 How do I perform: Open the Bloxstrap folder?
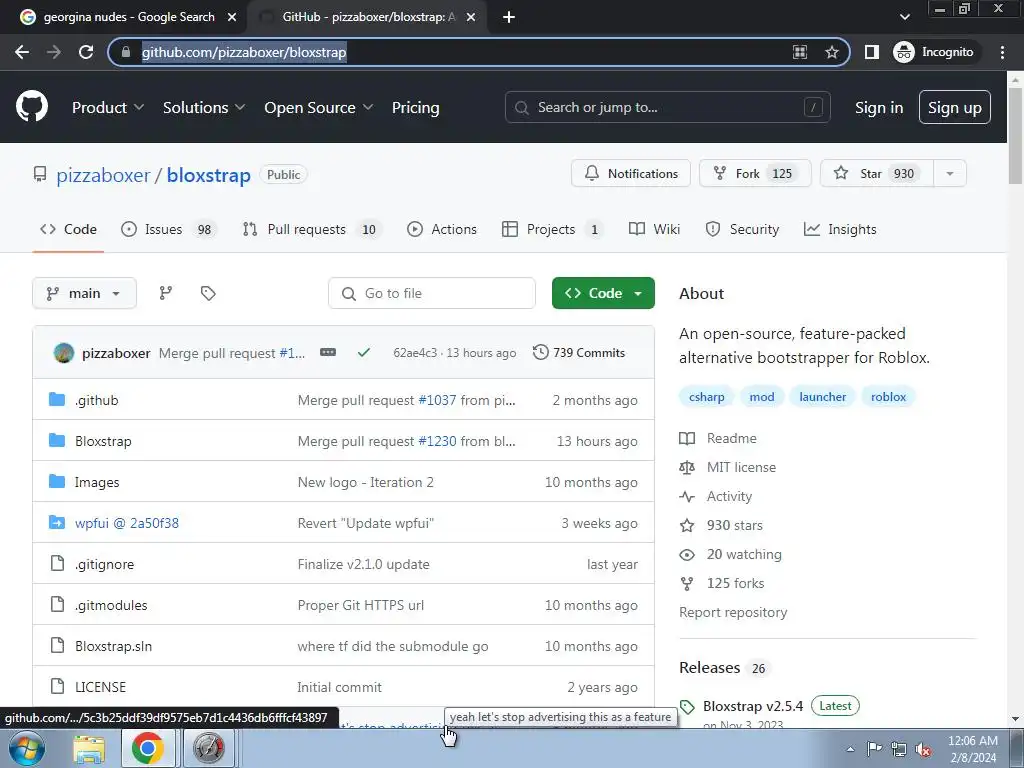(103, 441)
